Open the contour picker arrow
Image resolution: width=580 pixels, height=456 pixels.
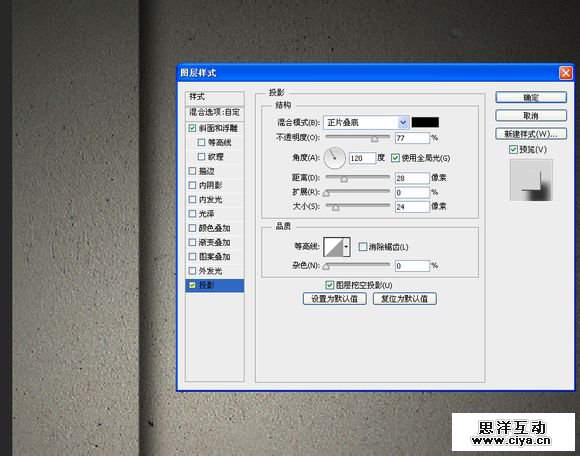click(x=346, y=247)
